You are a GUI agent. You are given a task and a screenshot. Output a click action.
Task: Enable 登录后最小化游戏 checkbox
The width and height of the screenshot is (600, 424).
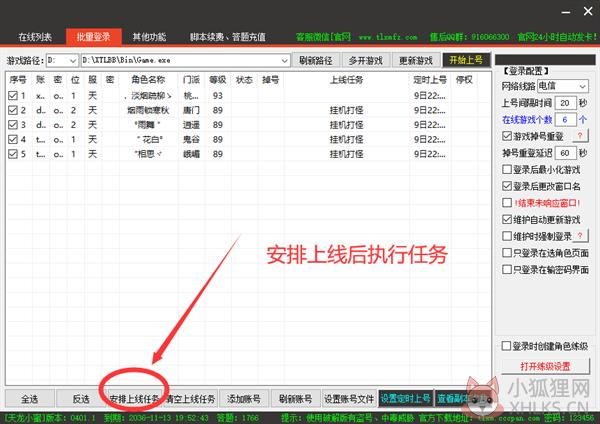coord(507,169)
